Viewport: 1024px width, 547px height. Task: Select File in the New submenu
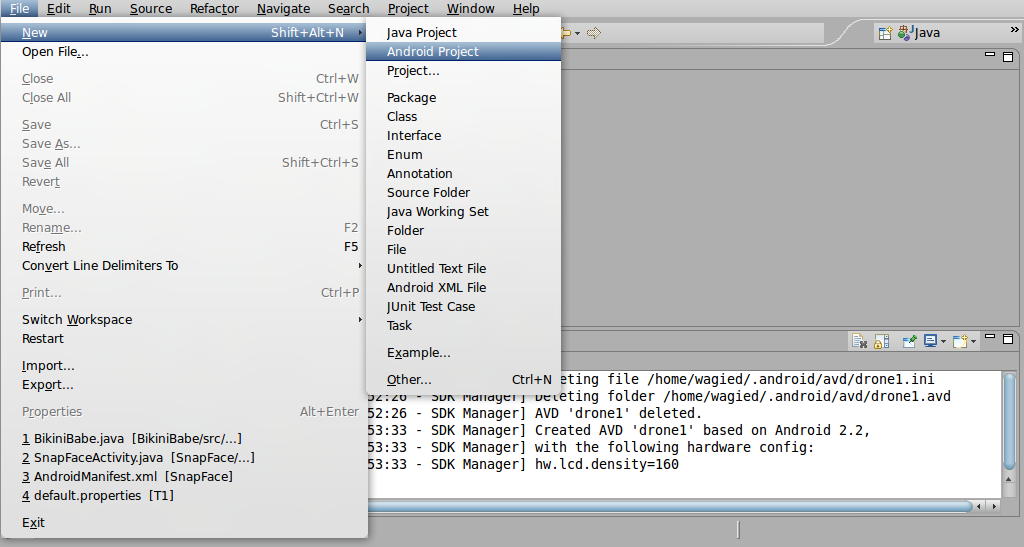click(x=464, y=249)
